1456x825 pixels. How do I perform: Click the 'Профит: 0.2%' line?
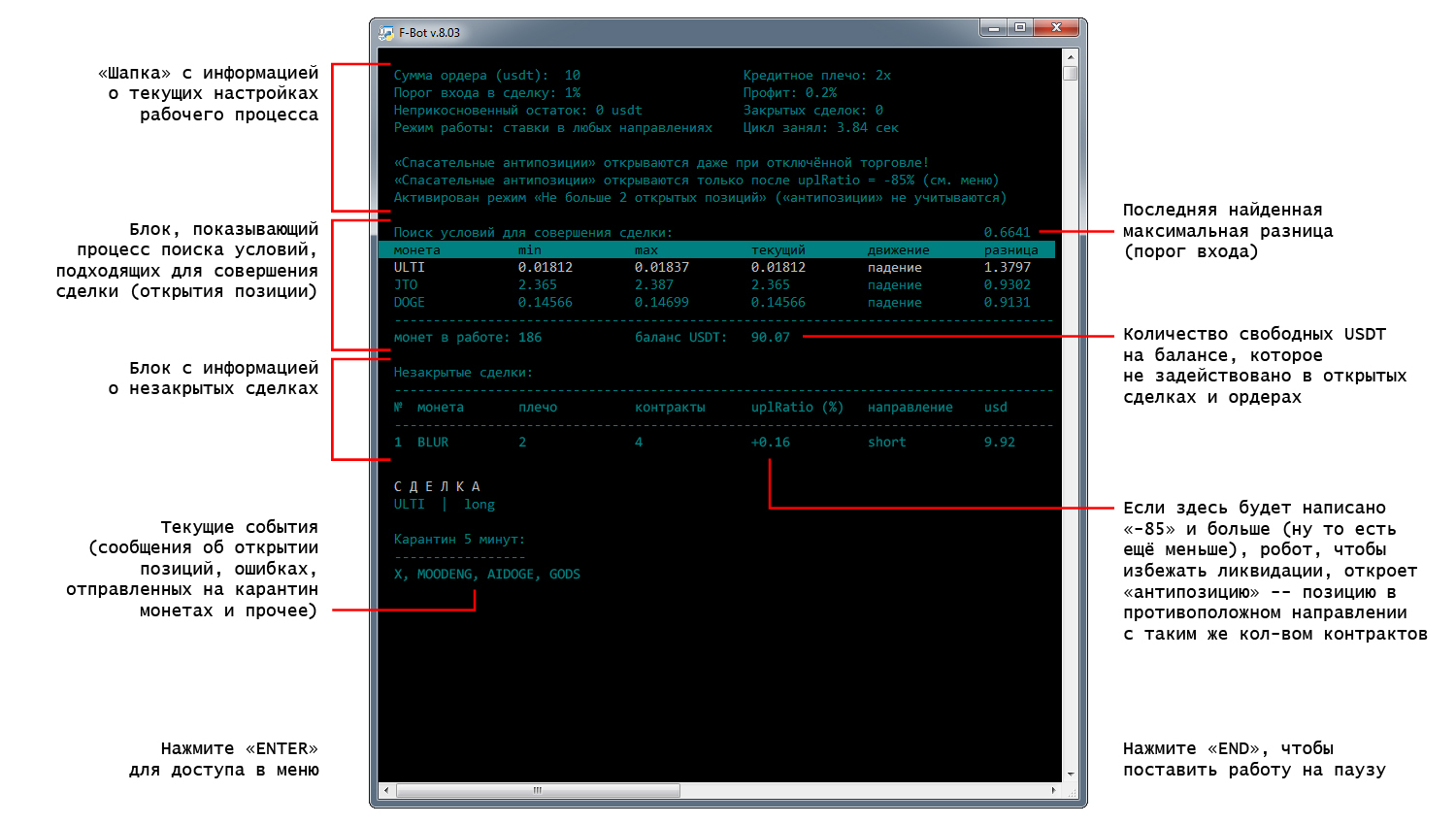pos(790,93)
